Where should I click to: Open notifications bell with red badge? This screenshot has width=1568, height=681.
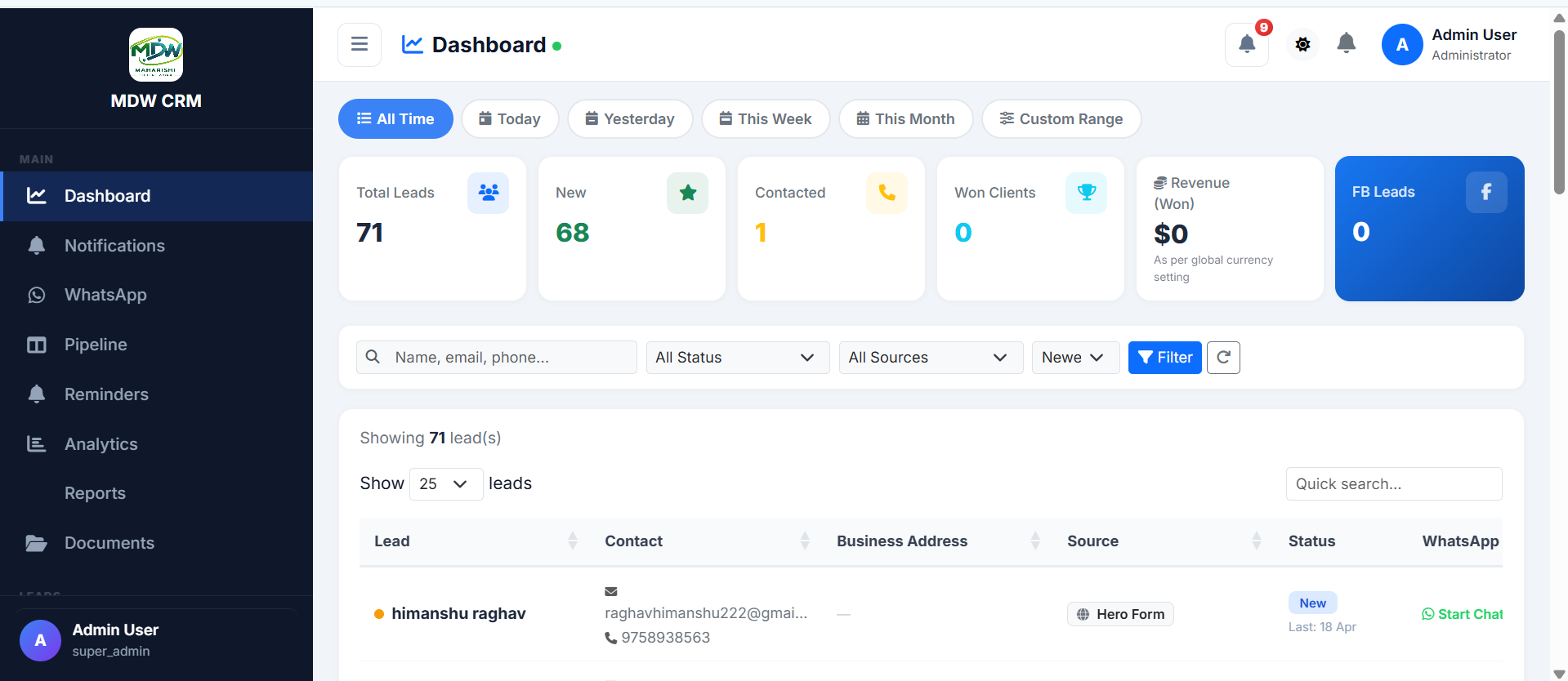tap(1247, 45)
